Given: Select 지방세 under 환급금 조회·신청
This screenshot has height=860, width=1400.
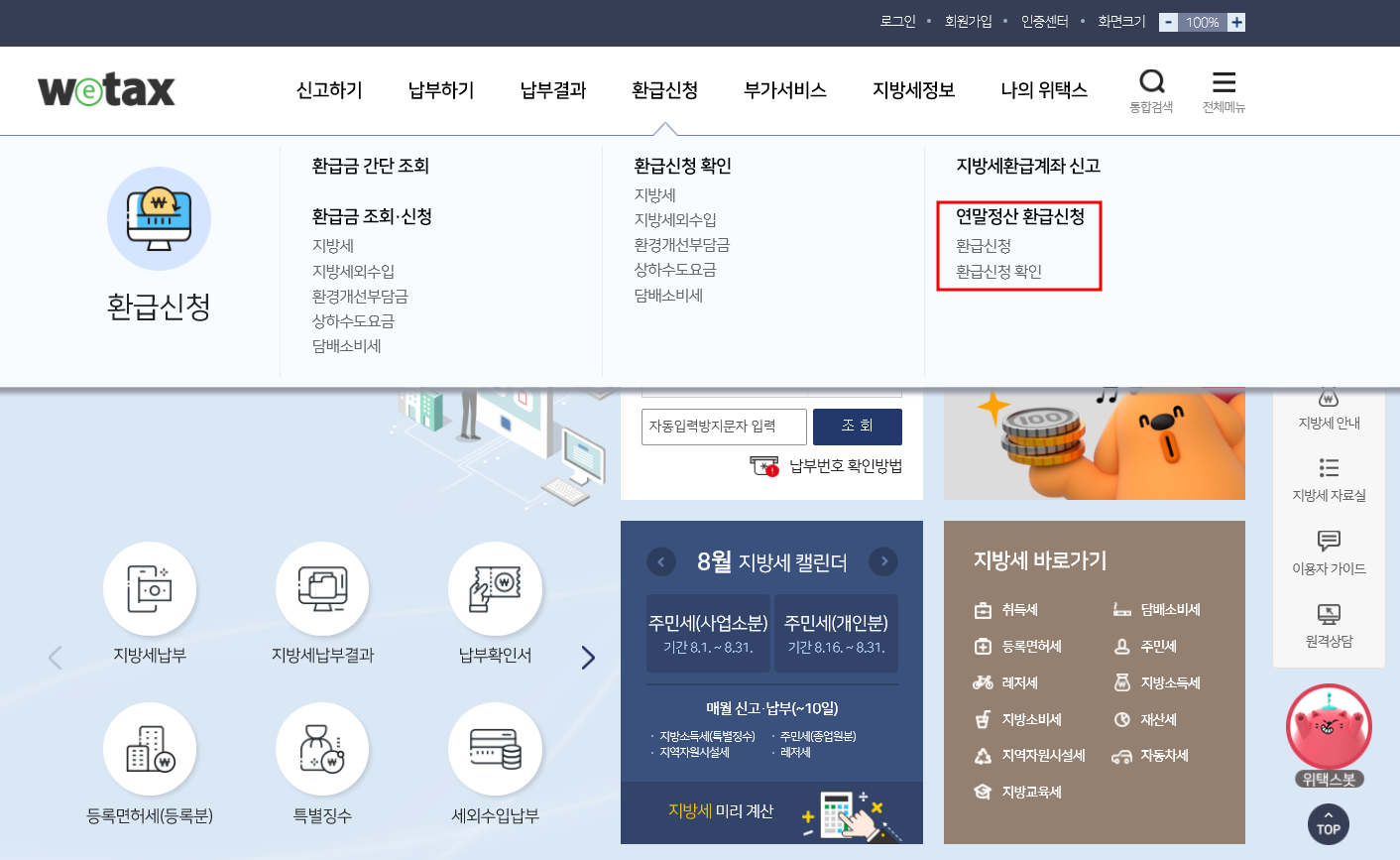Looking at the screenshot, I should click(333, 246).
